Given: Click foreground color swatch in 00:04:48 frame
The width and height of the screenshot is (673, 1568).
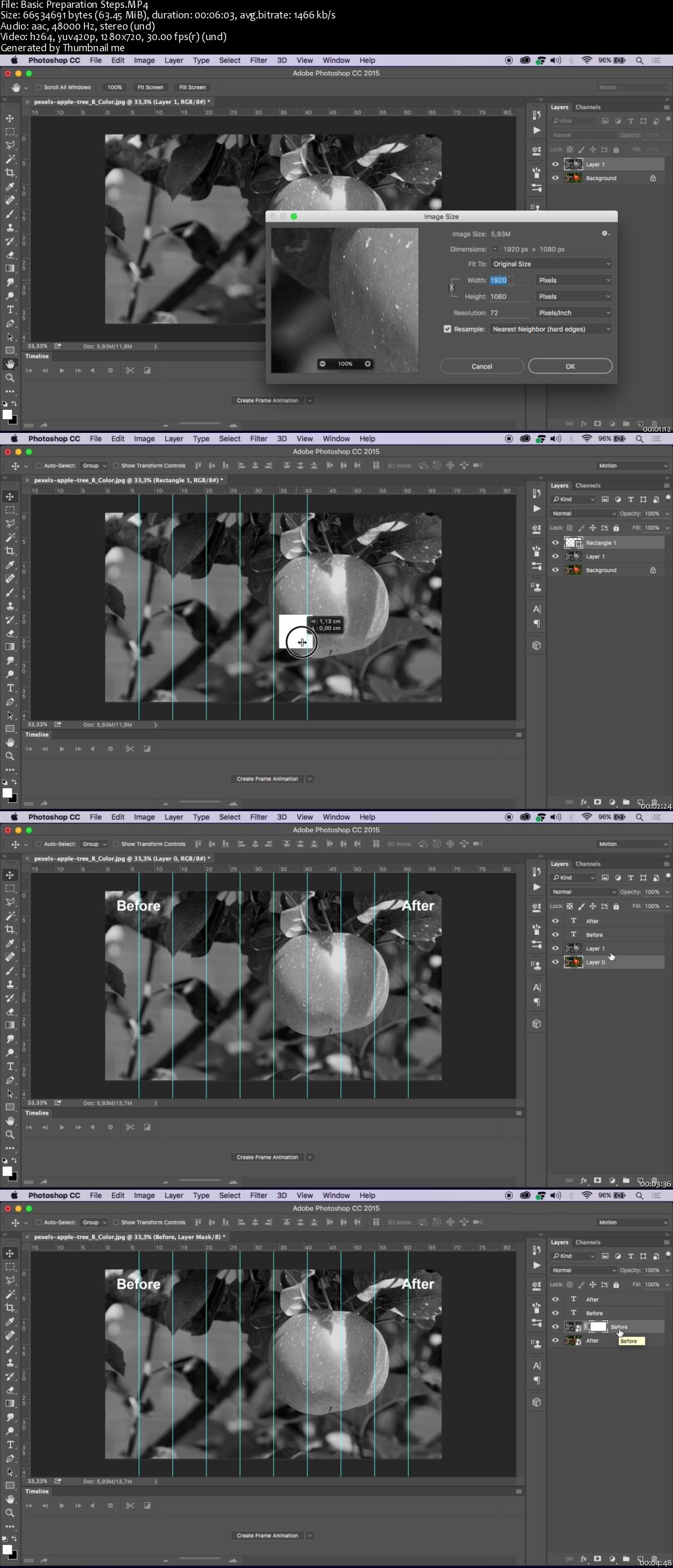Looking at the screenshot, I should pyautogui.click(x=7, y=1550).
